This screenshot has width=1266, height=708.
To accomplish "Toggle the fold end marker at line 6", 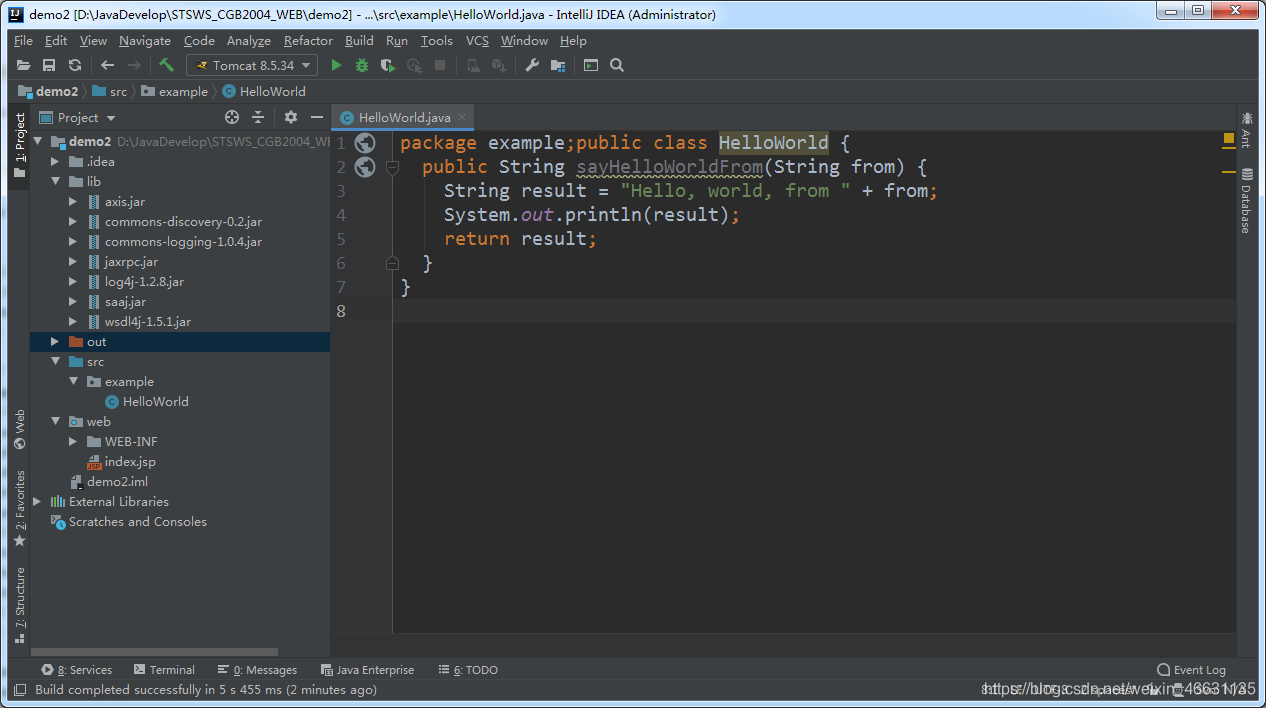I will (392, 263).
